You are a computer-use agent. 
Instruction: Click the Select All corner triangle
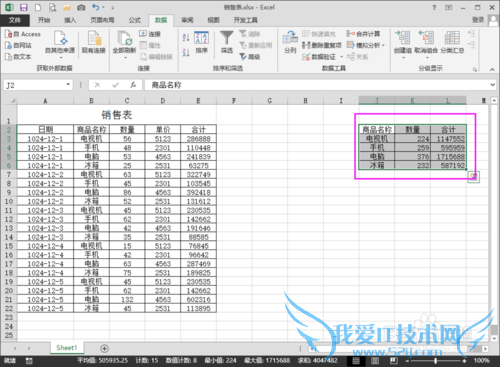12,100
